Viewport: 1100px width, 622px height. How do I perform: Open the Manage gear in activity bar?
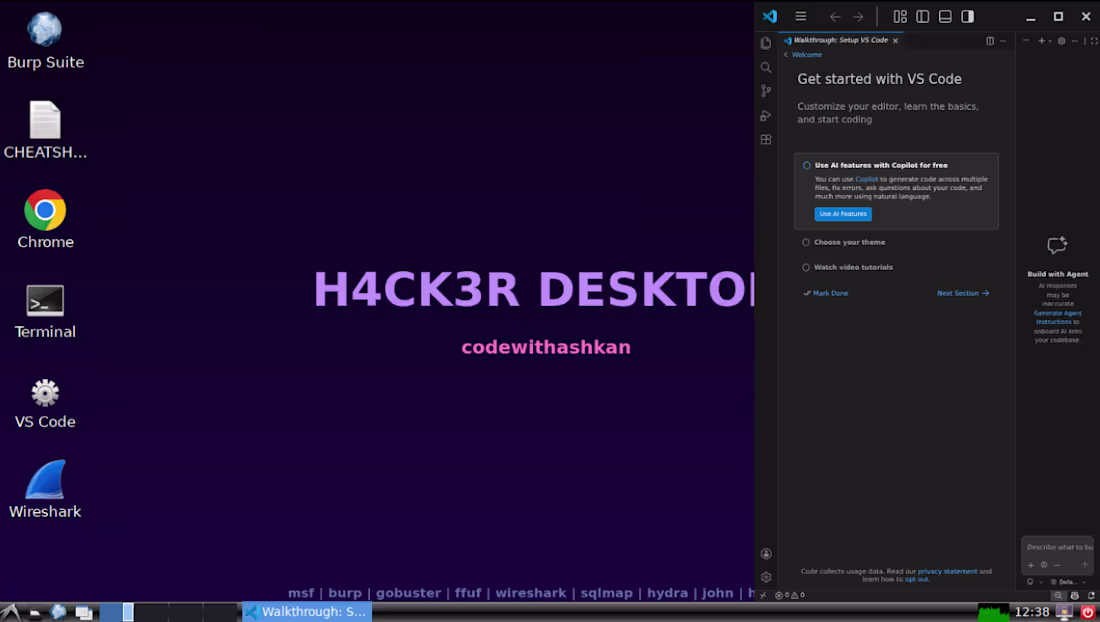[x=766, y=577]
